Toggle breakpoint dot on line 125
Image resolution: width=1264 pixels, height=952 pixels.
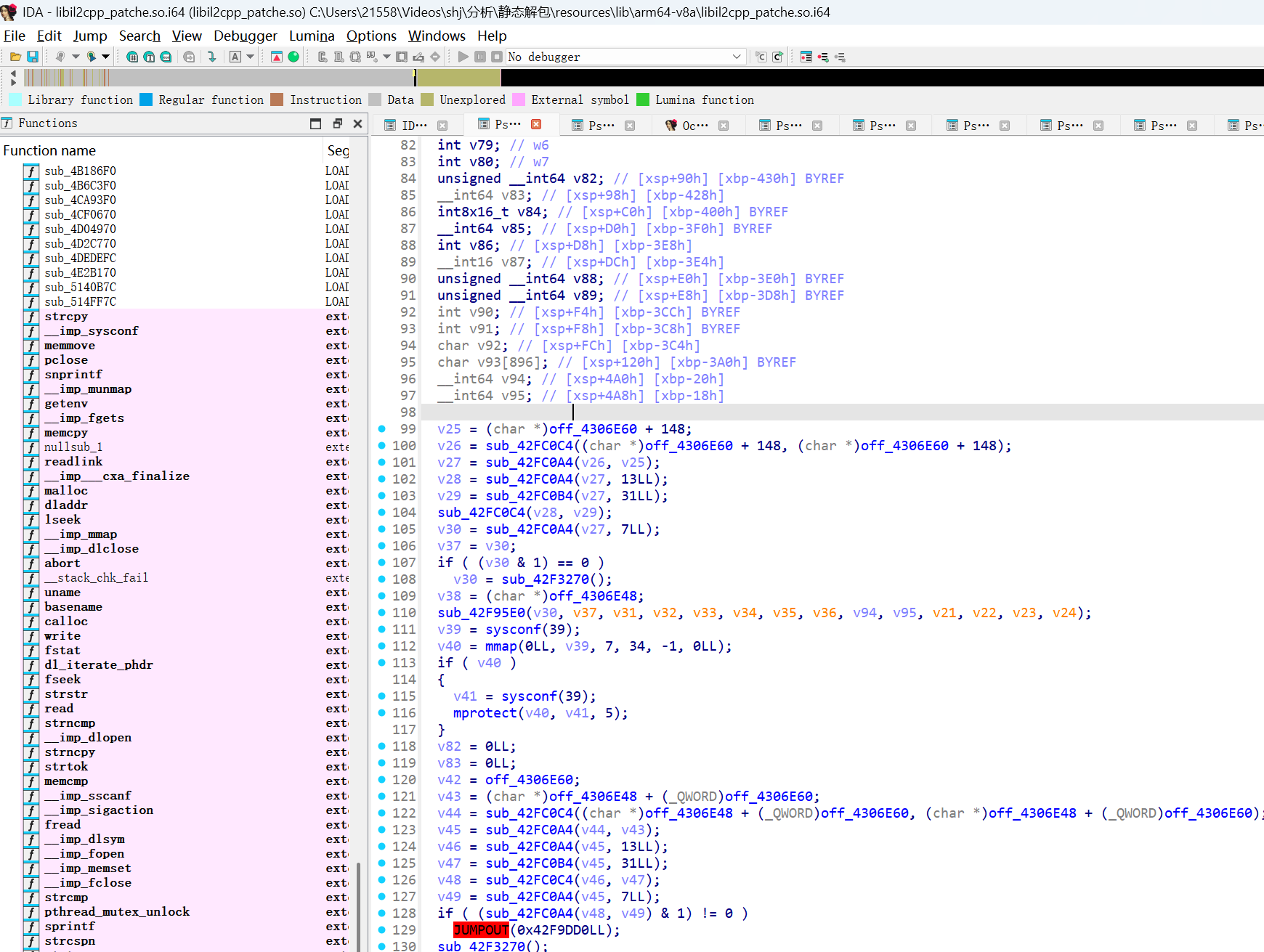[x=382, y=863]
